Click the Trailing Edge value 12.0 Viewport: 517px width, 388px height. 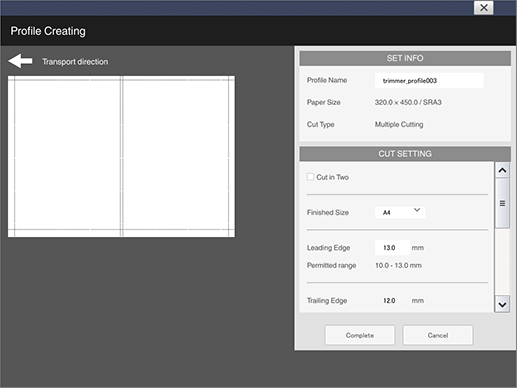[389, 301]
